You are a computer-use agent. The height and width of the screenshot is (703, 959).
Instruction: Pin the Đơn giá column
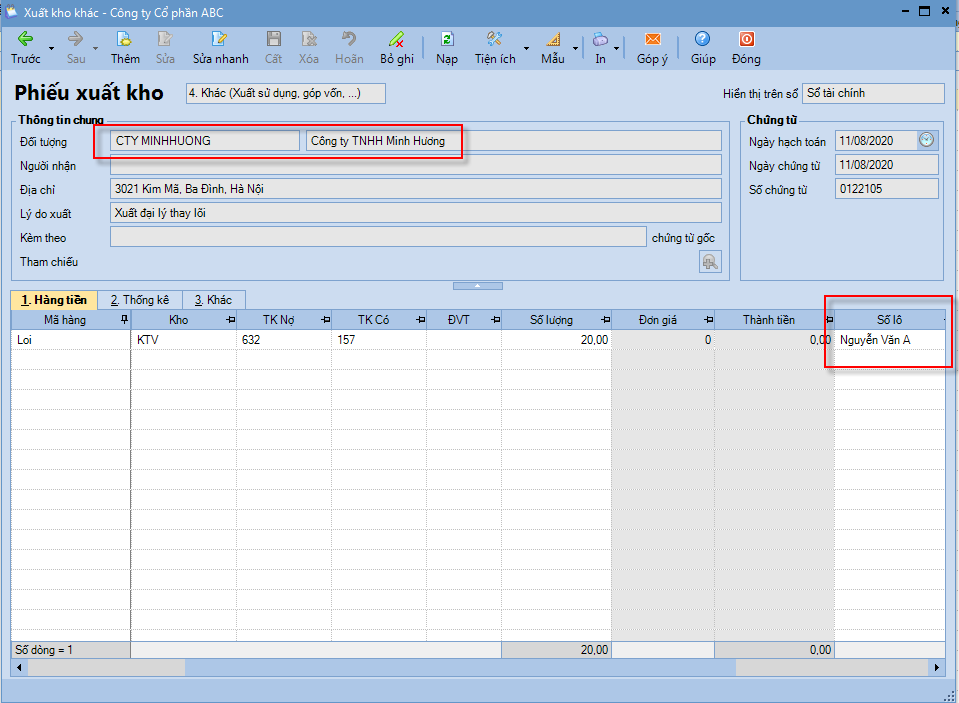[708, 319]
